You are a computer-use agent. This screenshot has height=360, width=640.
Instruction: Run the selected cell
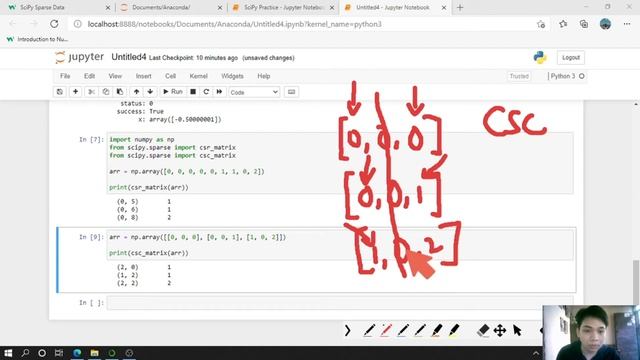point(173,92)
